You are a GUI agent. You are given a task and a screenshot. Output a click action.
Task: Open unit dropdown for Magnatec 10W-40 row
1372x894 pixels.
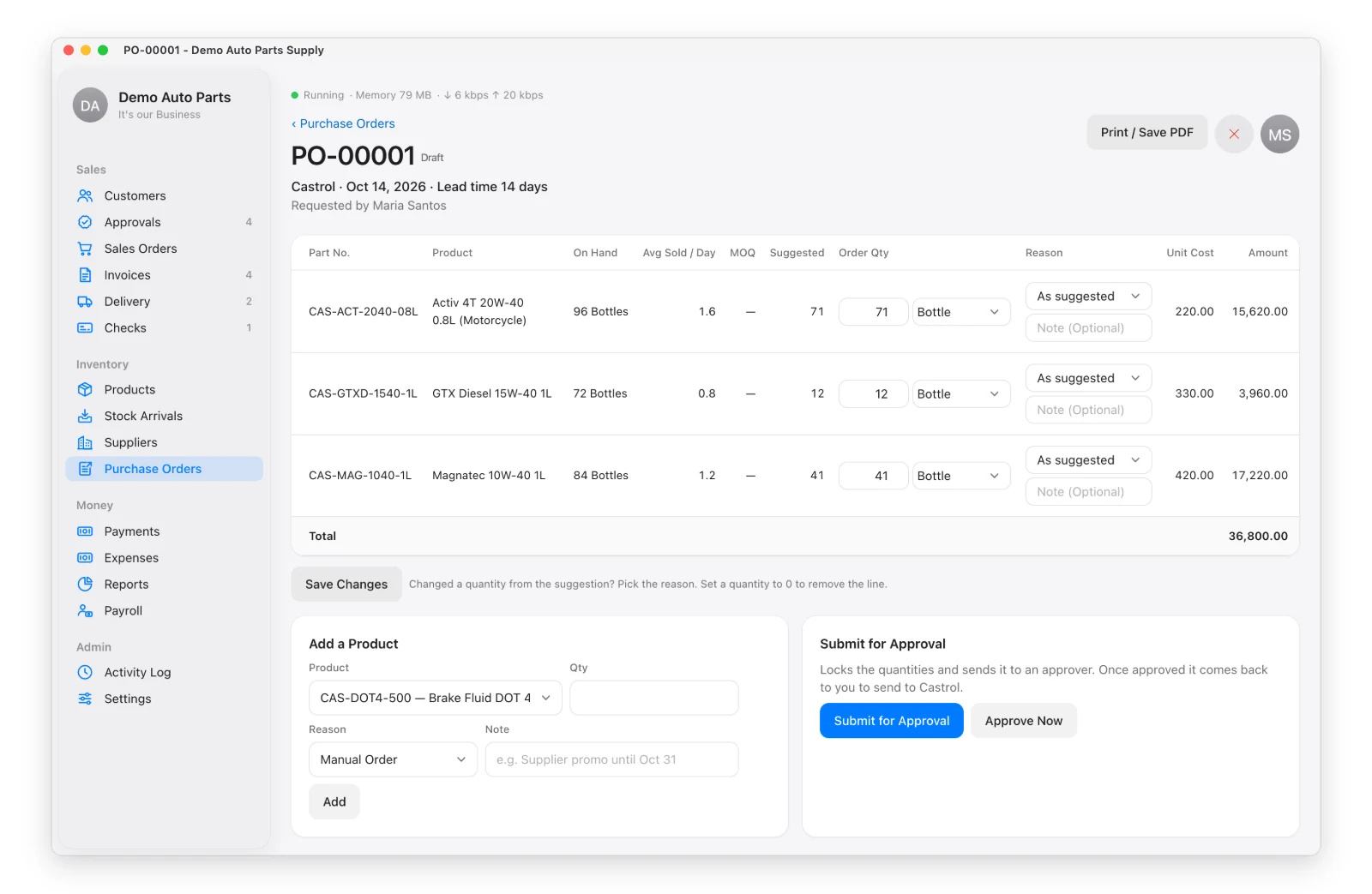[x=960, y=476]
